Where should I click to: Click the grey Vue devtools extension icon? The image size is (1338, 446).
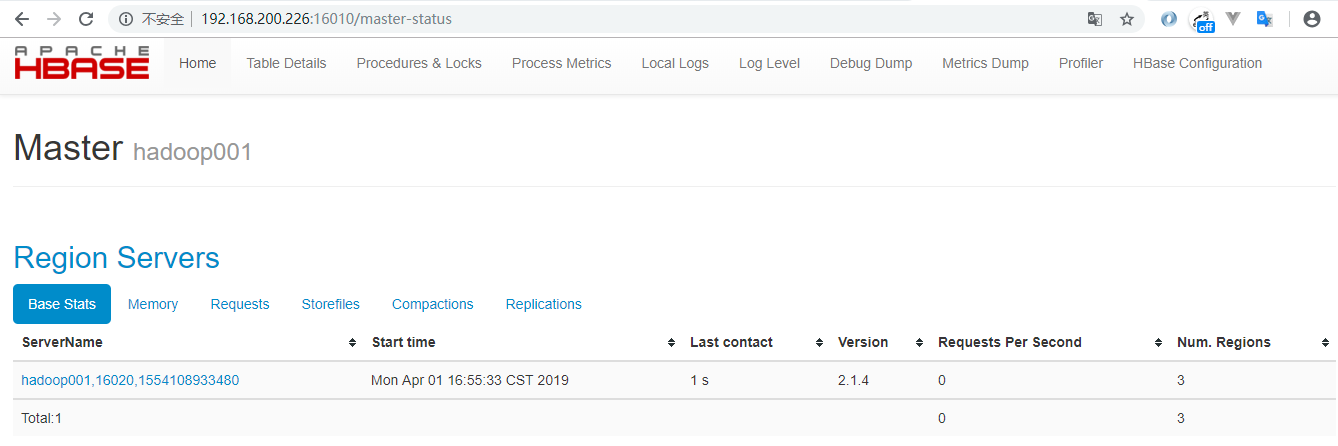click(1233, 19)
